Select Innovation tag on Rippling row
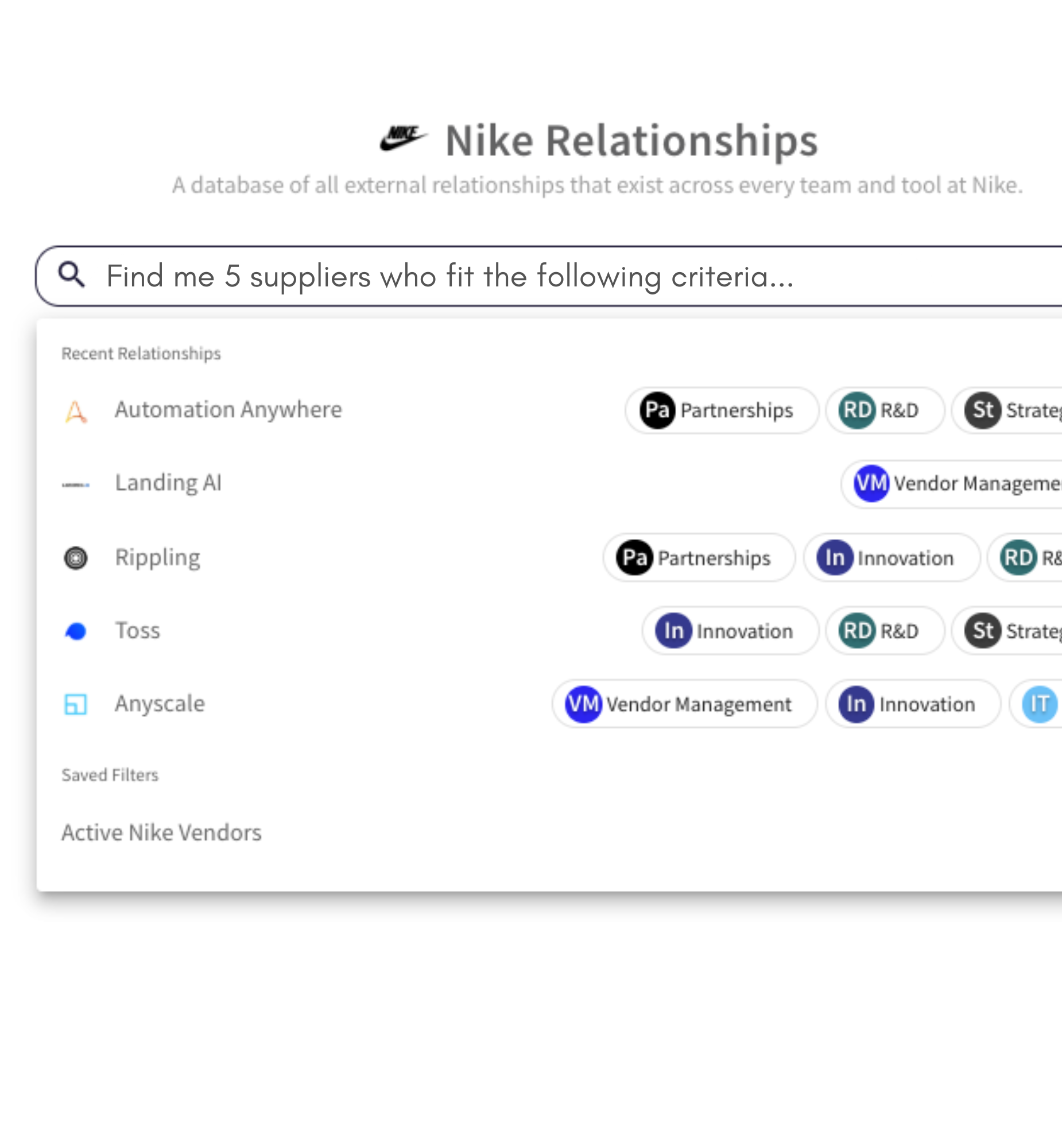The width and height of the screenshot is (1062, 1148). pos(892,557)
